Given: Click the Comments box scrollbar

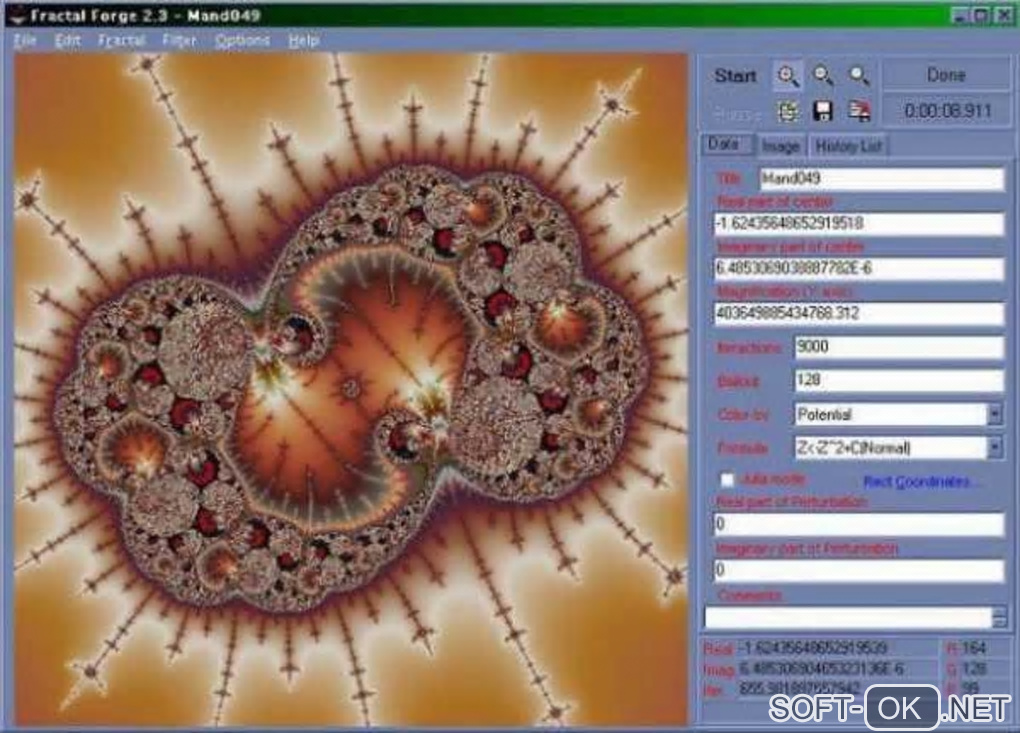Looking at the screenshot, I should point(999,617).
